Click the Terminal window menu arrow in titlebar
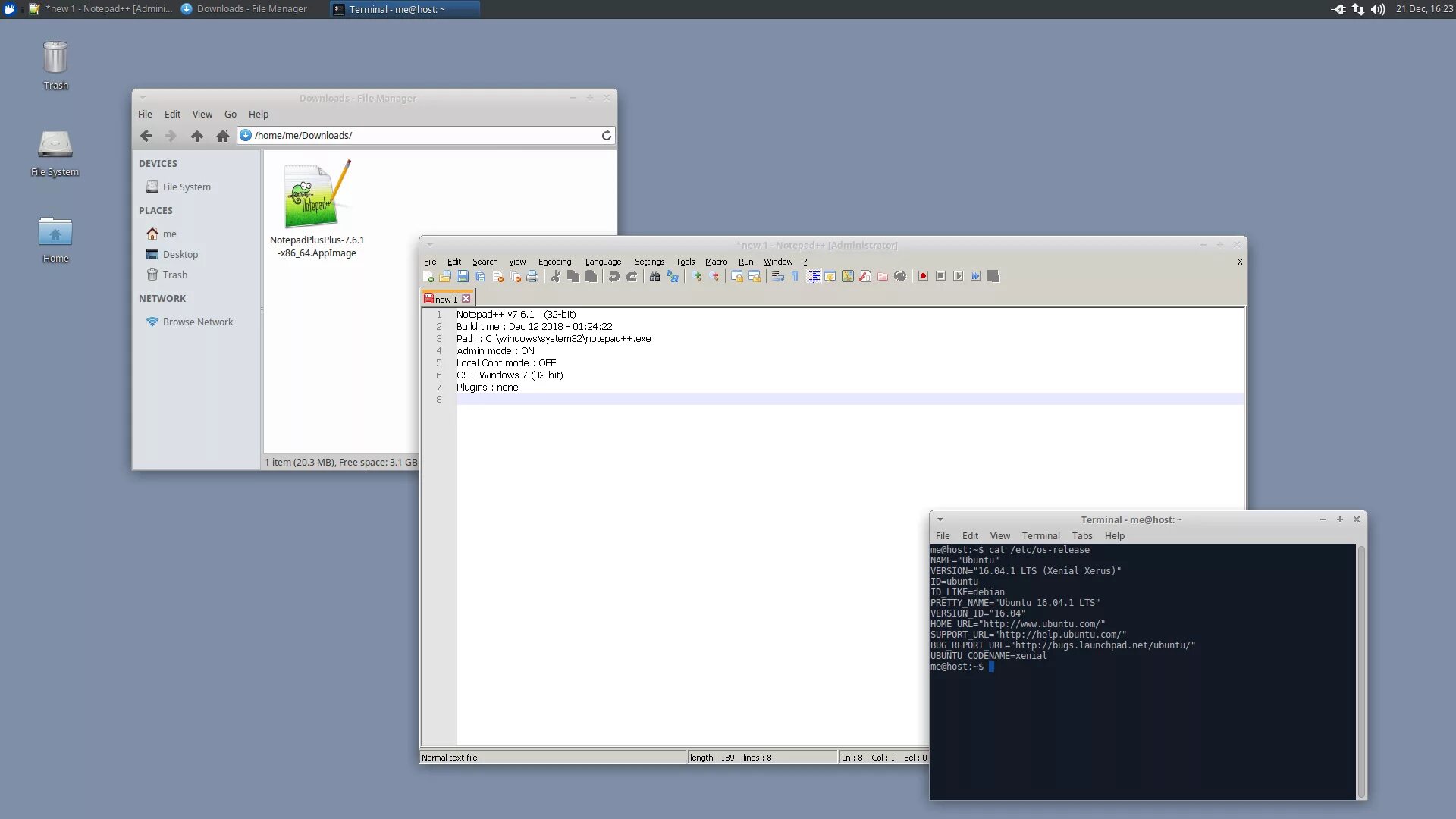This screenshot has height=819, width=1456. point(940,520)
